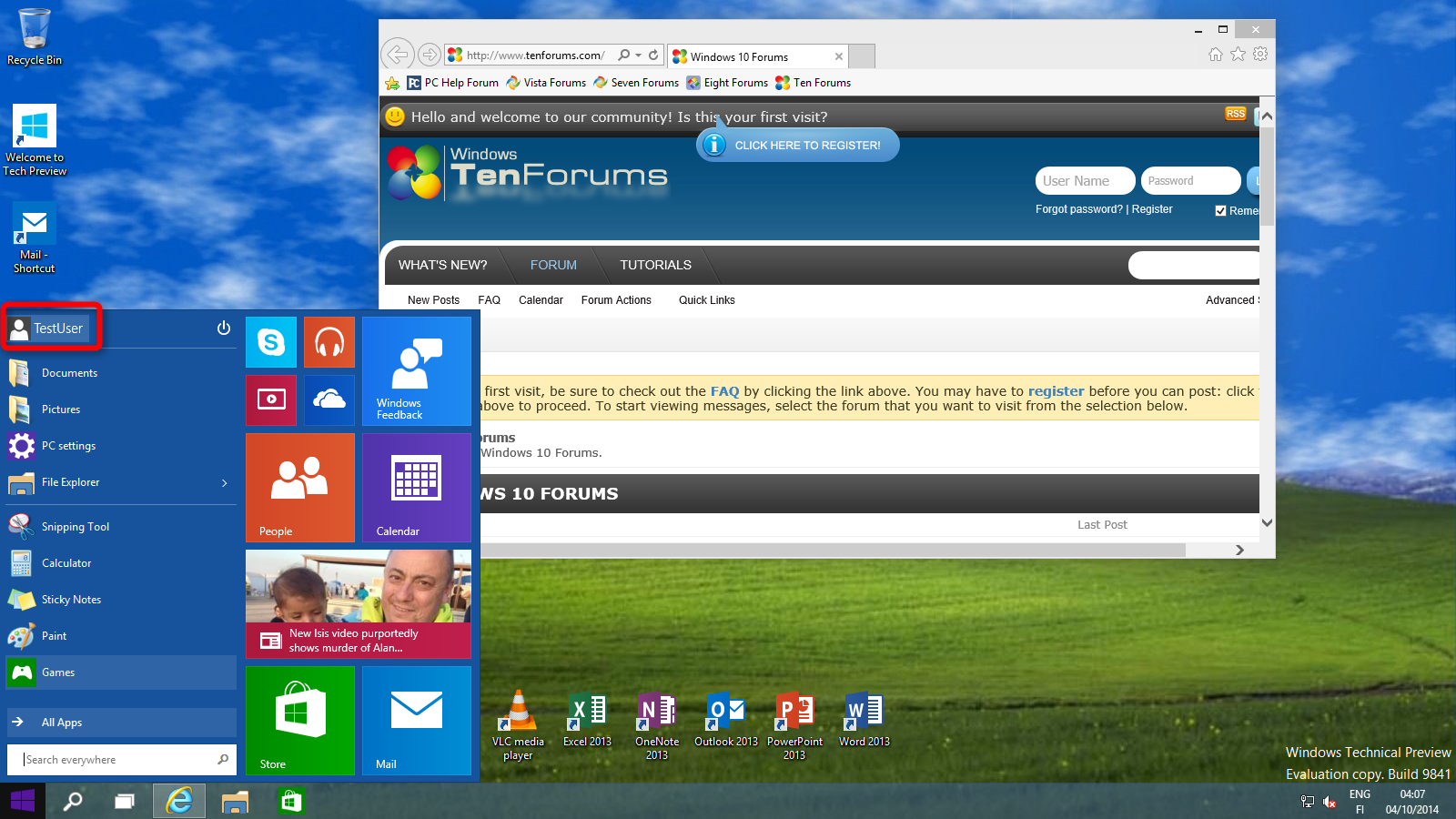
Task: Open IE Home button
Action: [1216, 55]
